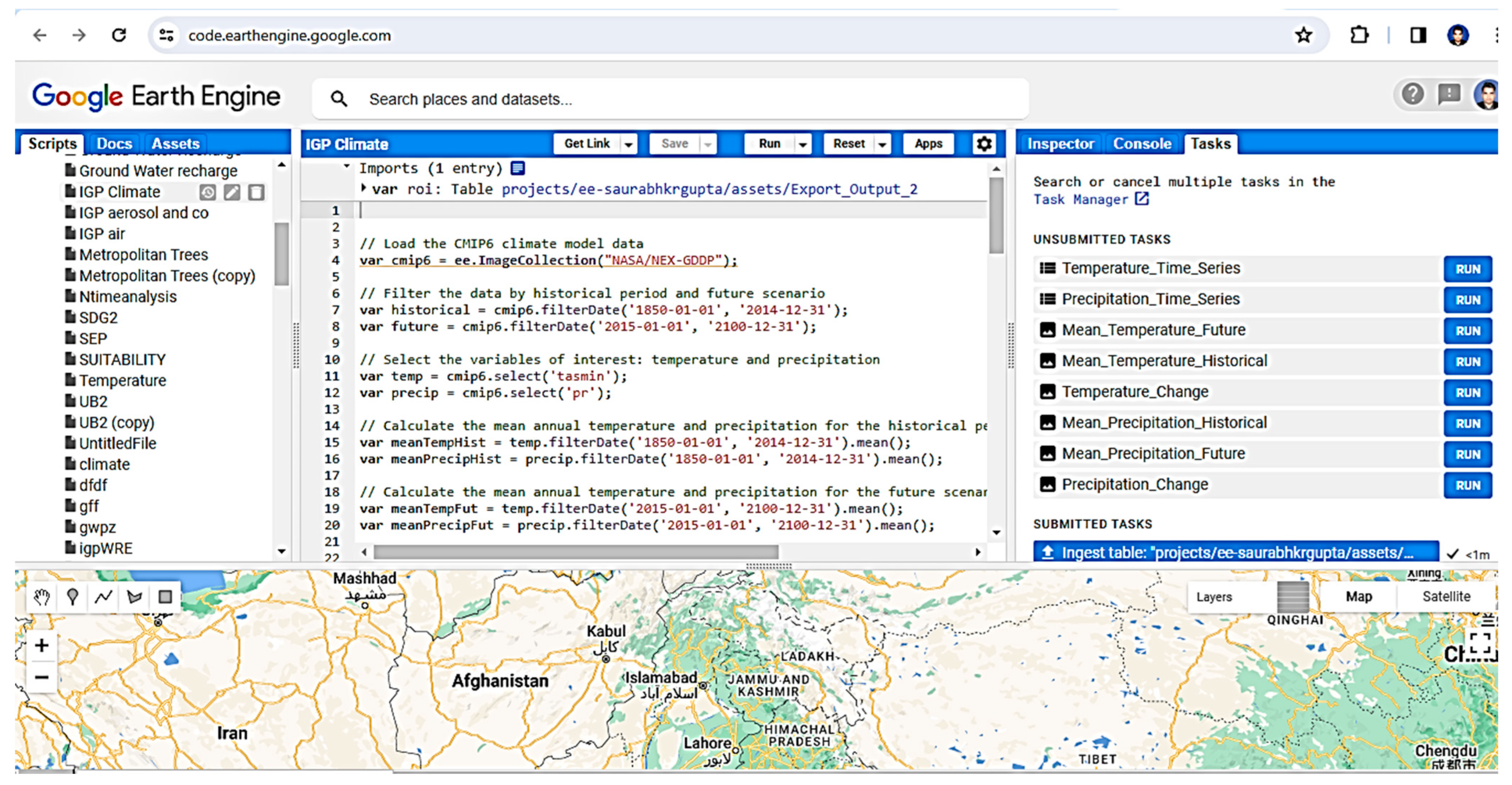
Task: Select the hand pan tool on map
Action: (42, 597)
